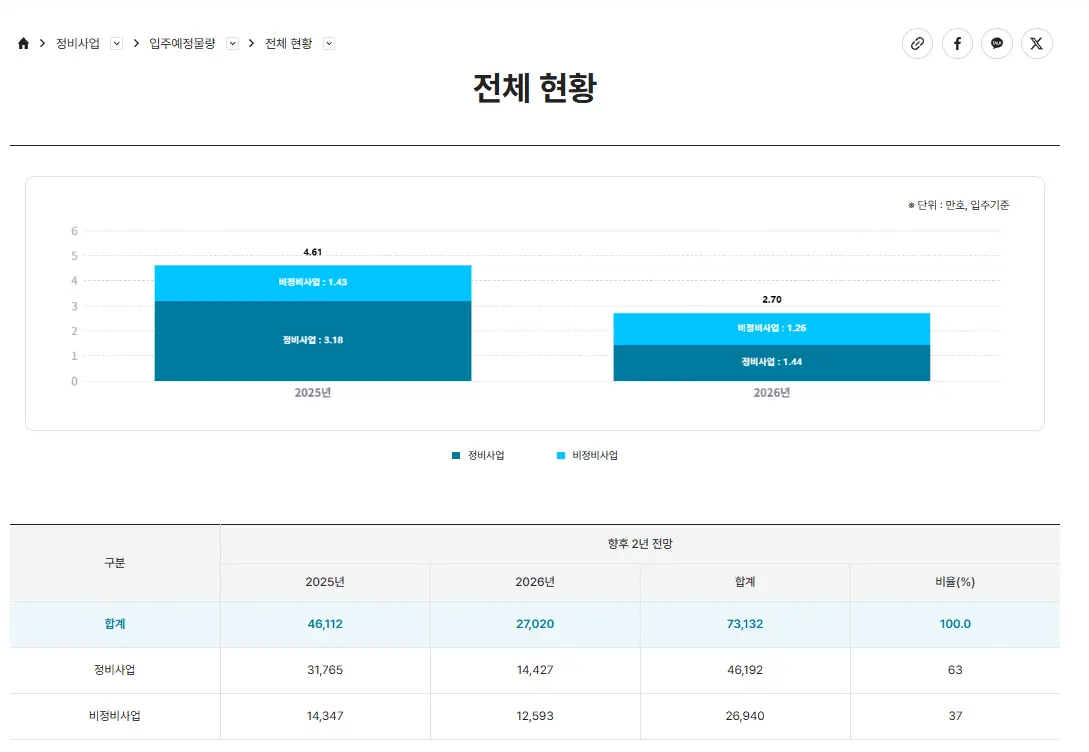Open the 입주예정물량 breadcrumb dropdown arrow
The image size is (1089, 752).
(x=232, y=43)
